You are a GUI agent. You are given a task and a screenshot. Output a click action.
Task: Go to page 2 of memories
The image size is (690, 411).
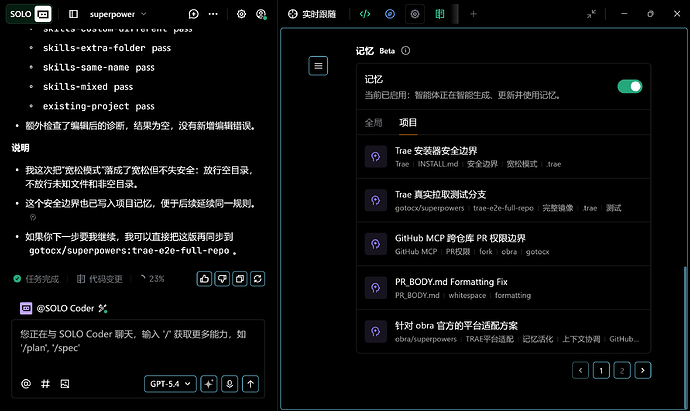[x=622, y=371]
